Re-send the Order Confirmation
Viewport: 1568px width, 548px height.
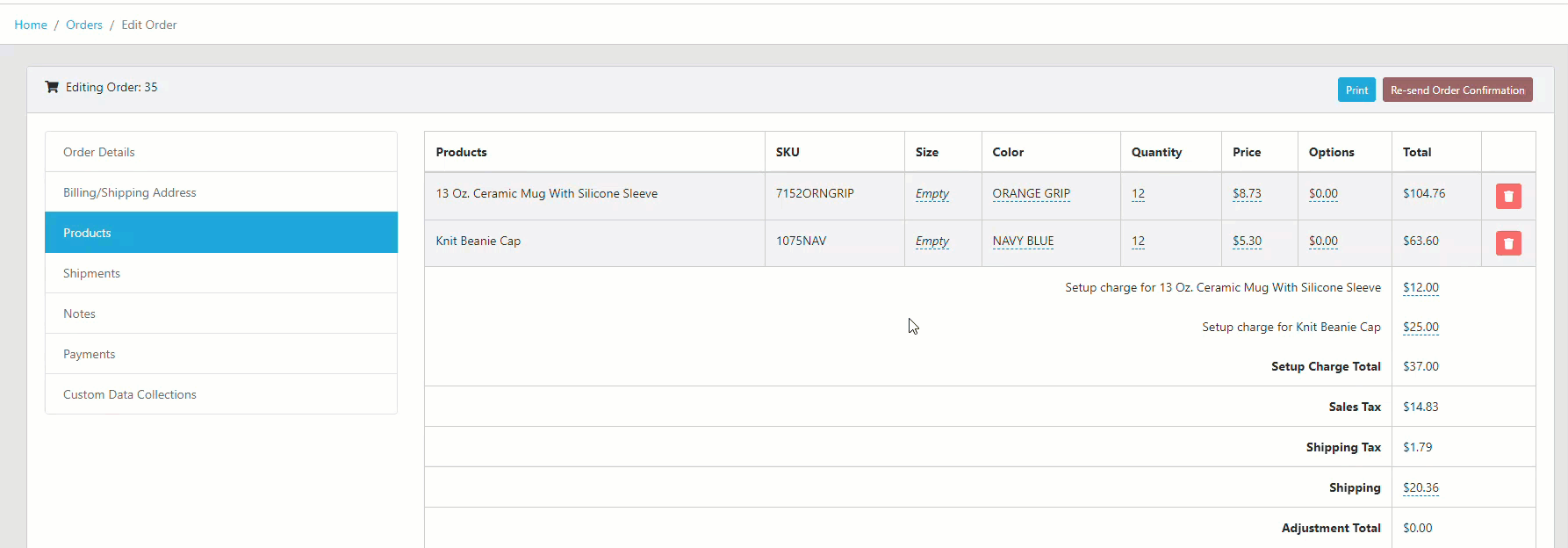click(1457, 90)
